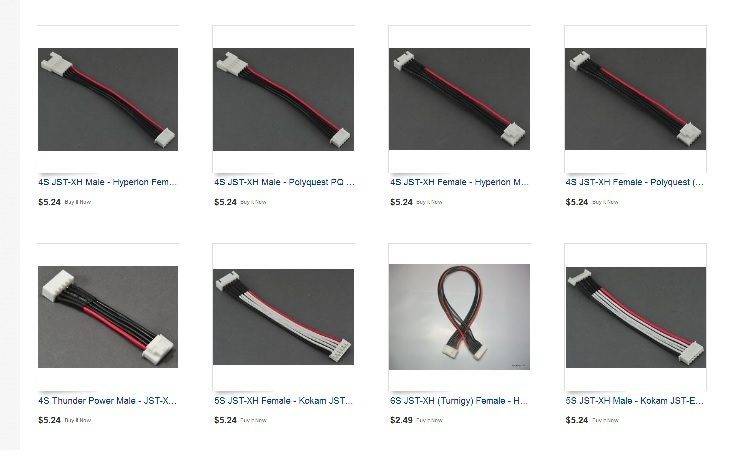
Task: Open the 6S JST-XH Turnigy looped cable photo
Action: 459,317
